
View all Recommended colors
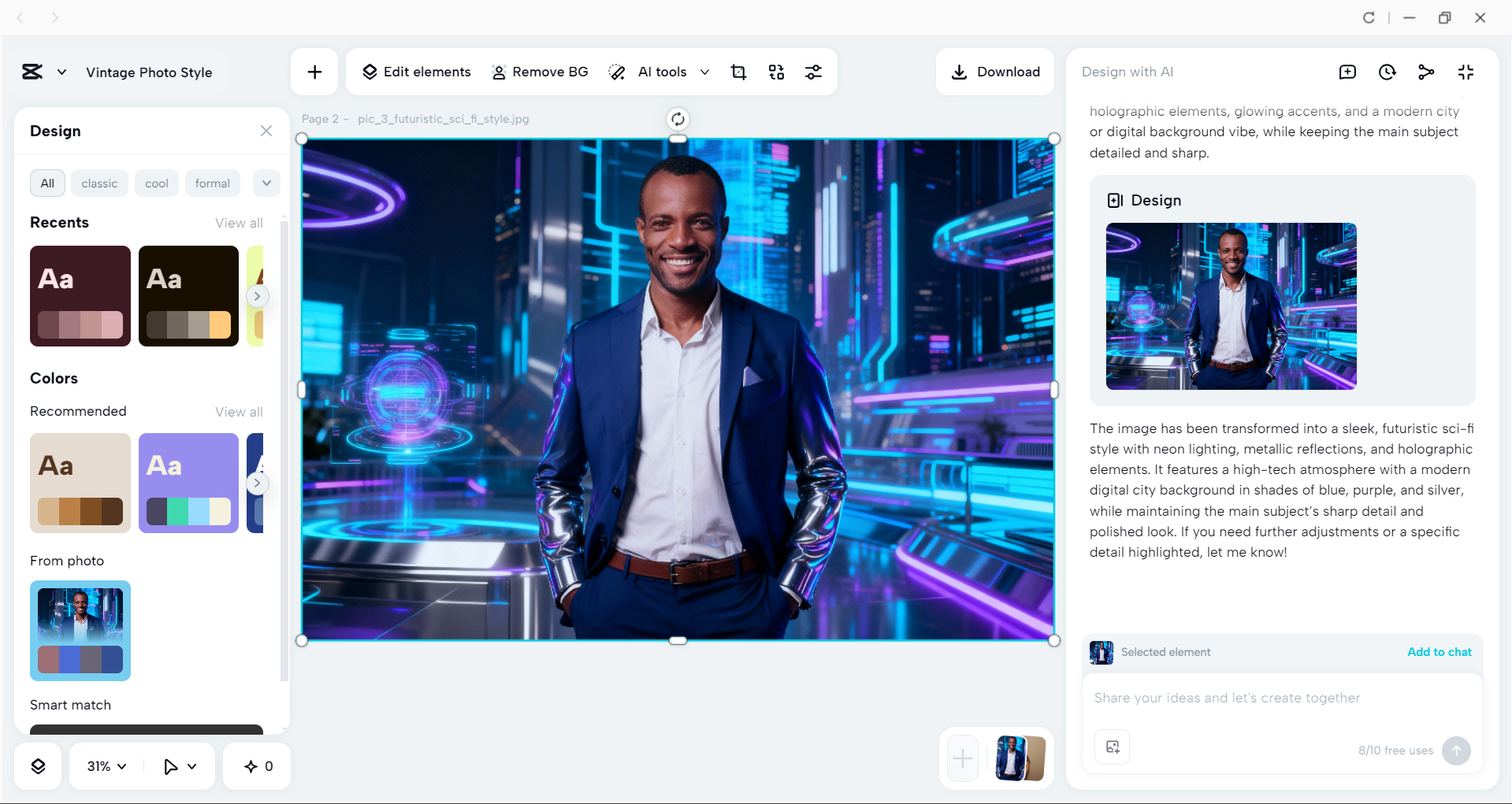[x=239, y=412]
